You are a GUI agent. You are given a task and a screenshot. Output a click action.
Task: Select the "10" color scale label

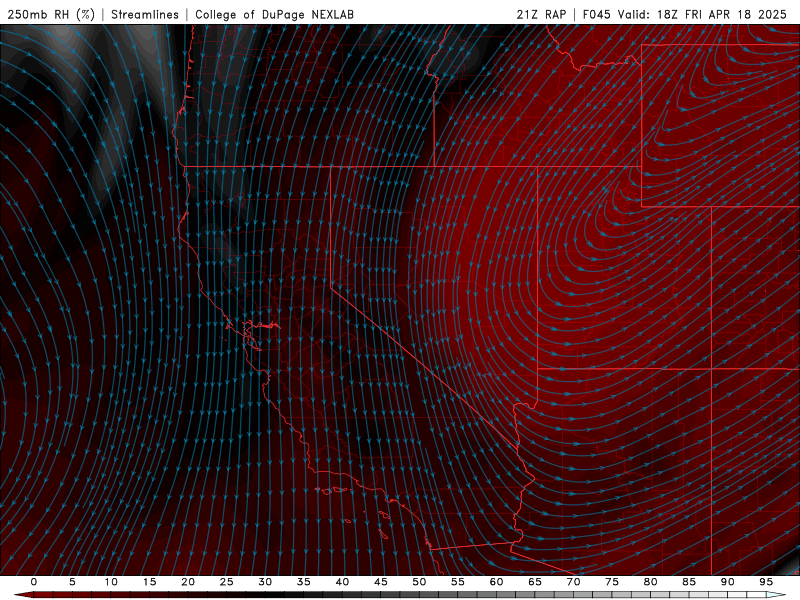(x=111, y=582)
